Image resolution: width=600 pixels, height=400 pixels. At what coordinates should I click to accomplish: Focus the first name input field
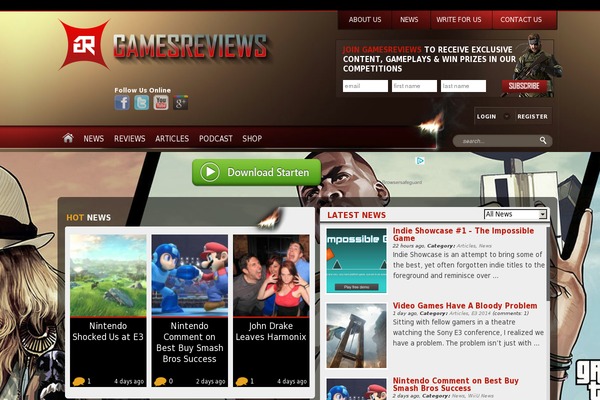[414, 86]
